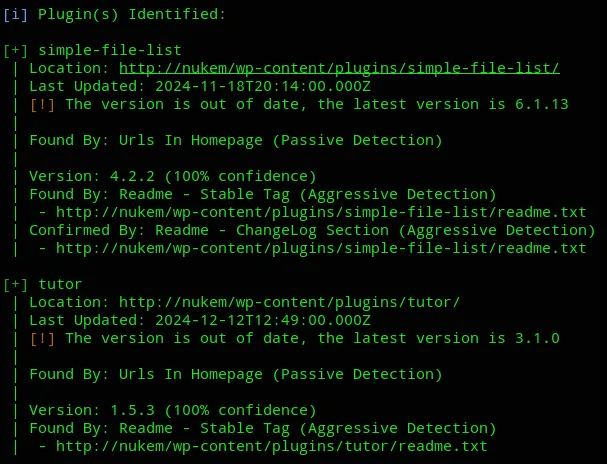Click the Last Updated 2024-11-18 timestamp

pyautogui.click(x=263, y=86)
